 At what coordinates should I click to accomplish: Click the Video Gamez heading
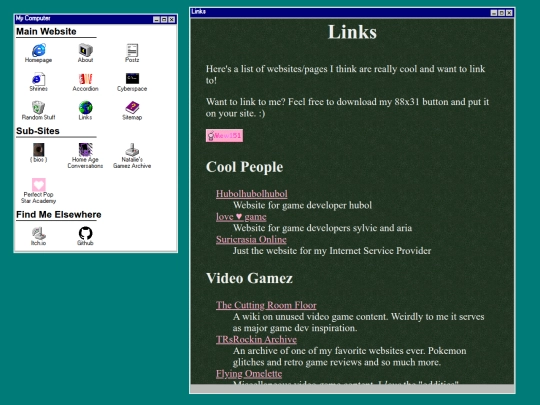tap(249, 278)
